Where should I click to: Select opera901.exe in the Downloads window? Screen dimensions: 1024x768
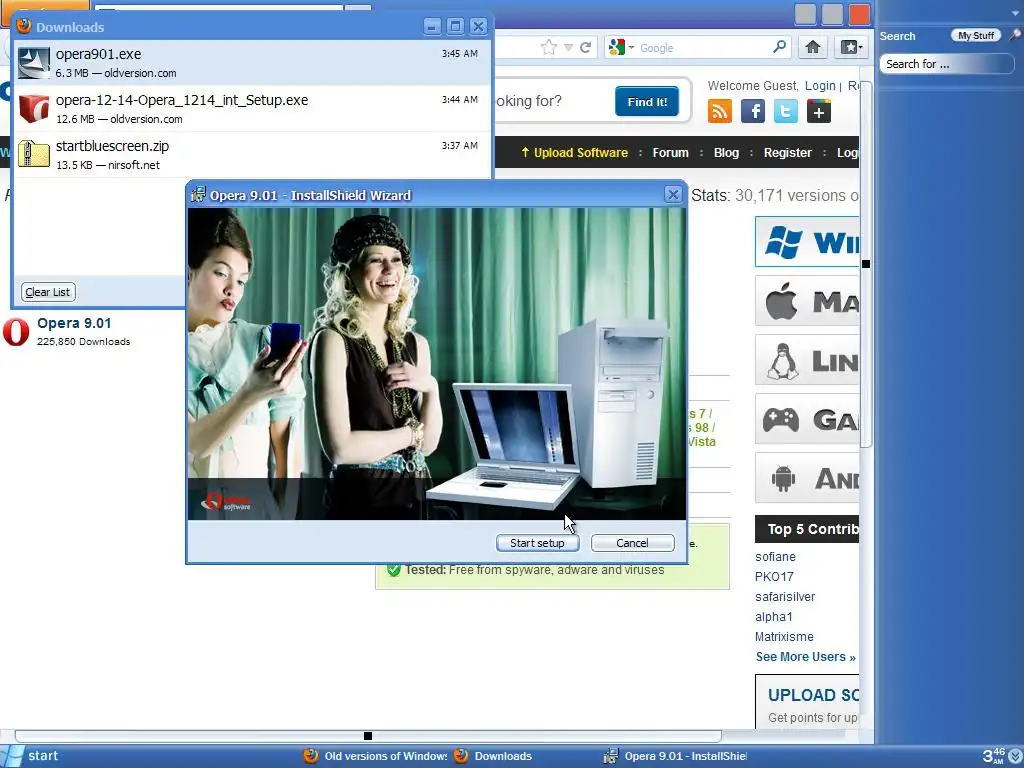tap(252, 63)
